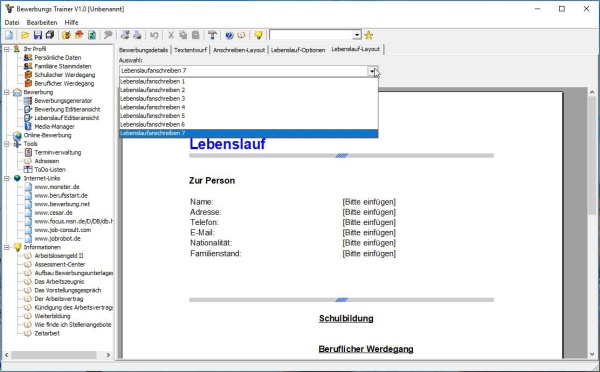Collapse the Ihr Profil tree node
The width and height of the screenshot is (600, 372).
(x=7, y=49)
